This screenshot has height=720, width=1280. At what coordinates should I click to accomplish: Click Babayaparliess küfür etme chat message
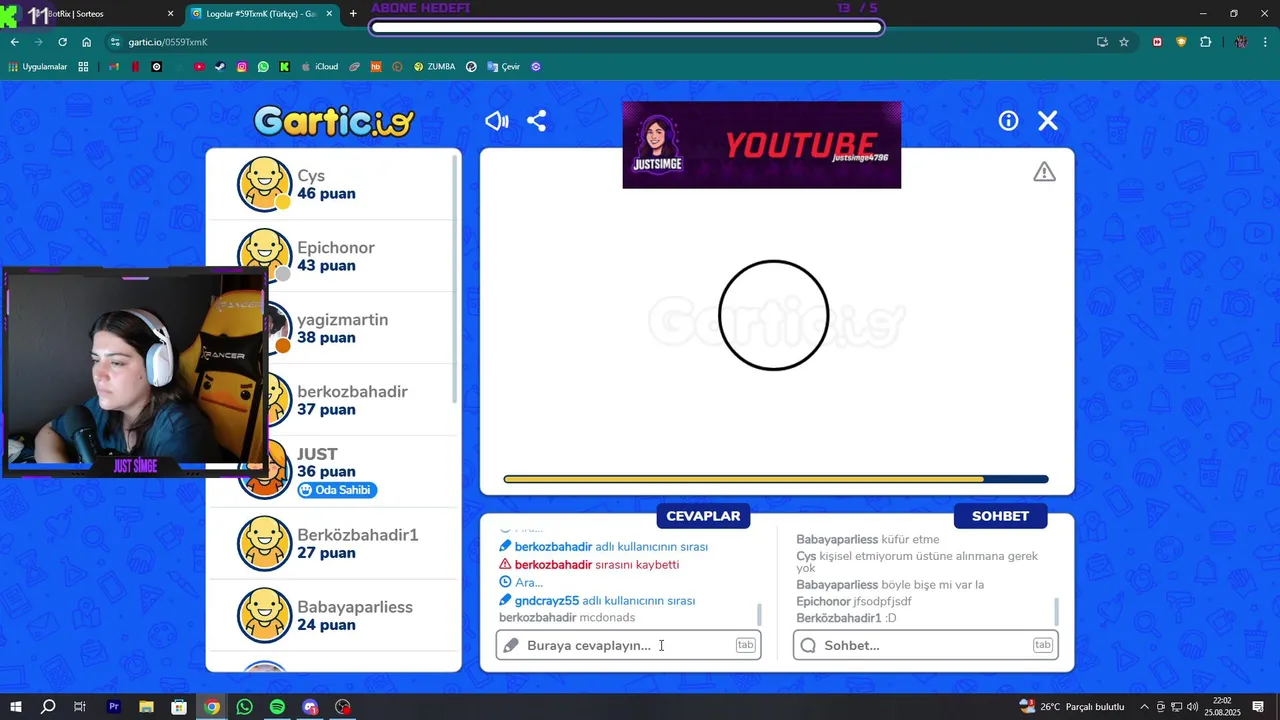[x=867, y=540]
